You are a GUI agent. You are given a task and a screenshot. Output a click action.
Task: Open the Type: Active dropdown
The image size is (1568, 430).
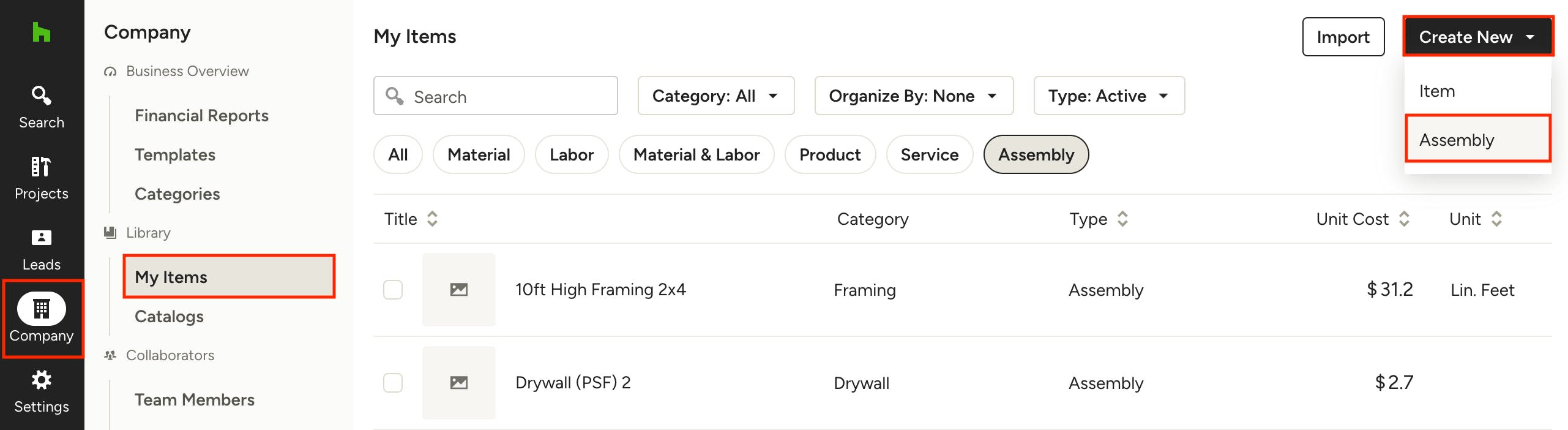(1109, 96)
